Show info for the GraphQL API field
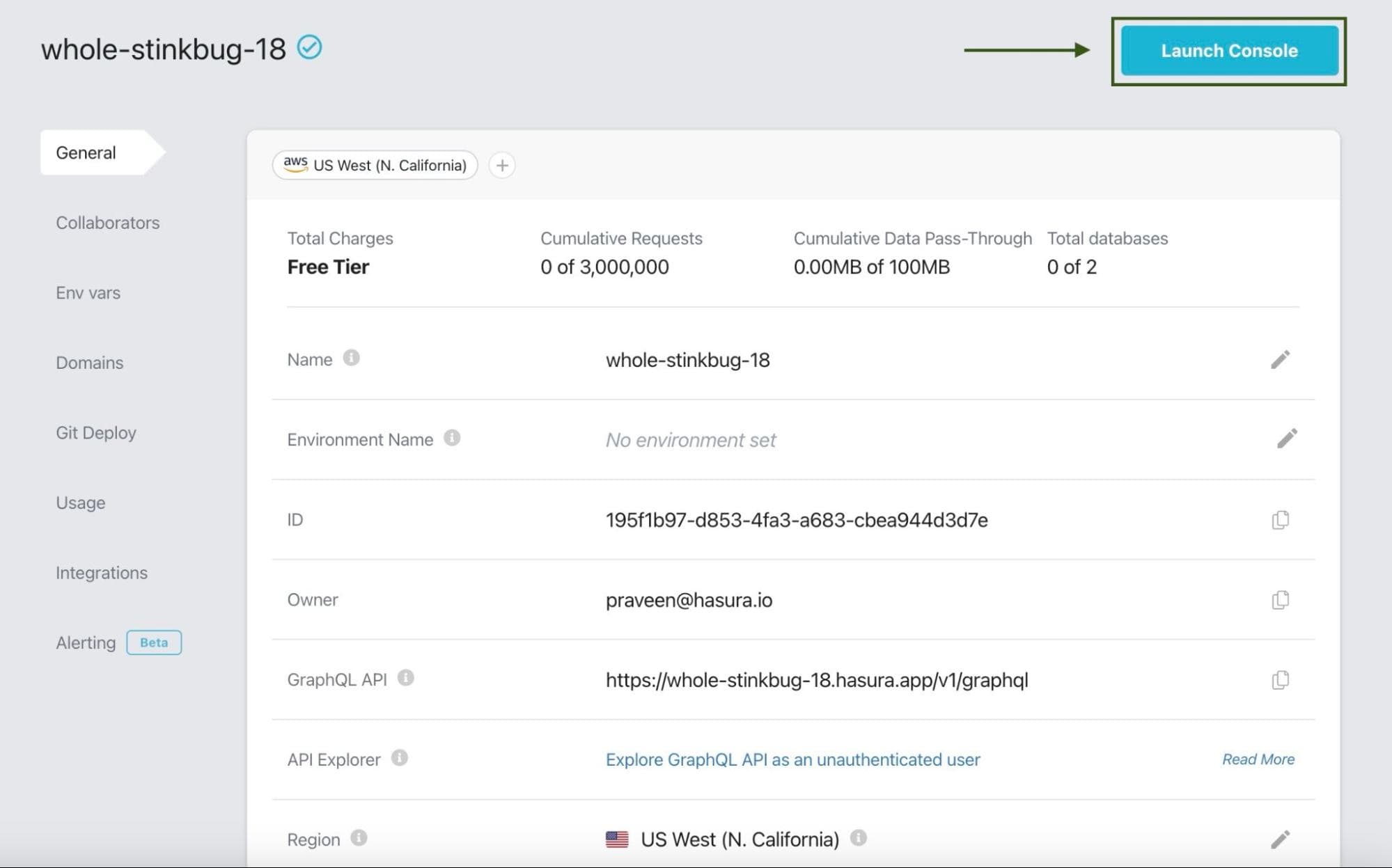The image size is (1392, 868). 406,678
